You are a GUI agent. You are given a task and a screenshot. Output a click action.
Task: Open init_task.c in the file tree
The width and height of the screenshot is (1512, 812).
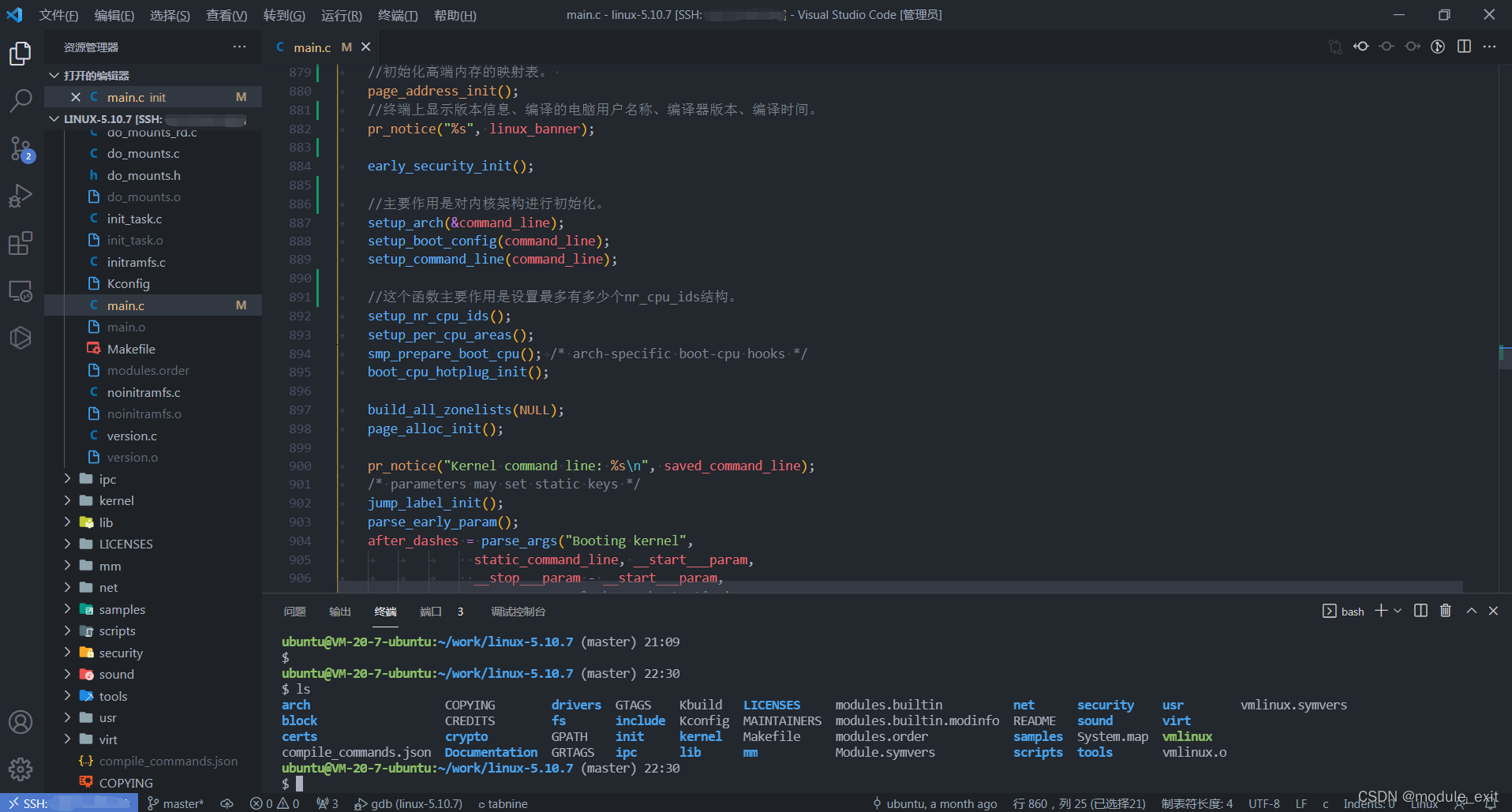coord(153,219)
